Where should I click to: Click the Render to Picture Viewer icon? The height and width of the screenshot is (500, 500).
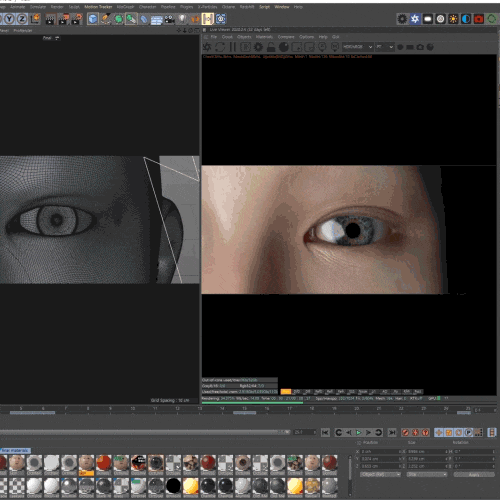point(64,19)
